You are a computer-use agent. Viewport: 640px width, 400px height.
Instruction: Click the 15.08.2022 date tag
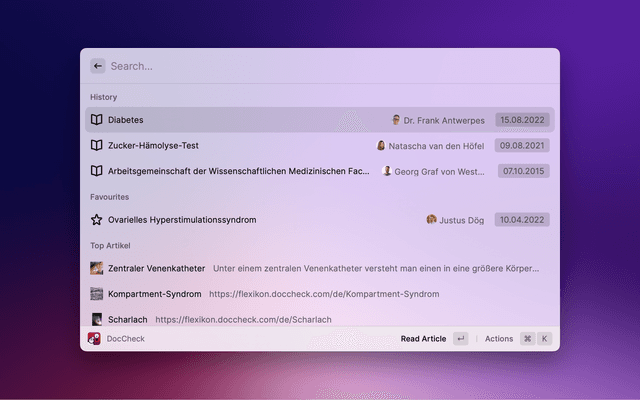(x=522, y=120)
